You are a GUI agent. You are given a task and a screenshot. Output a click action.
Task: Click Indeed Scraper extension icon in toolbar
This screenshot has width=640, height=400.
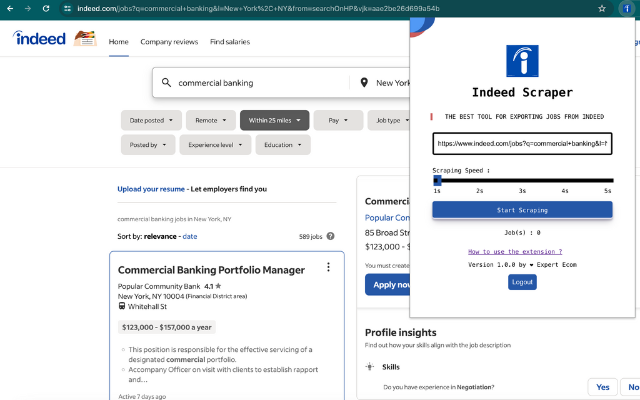click(x=627, y=8)
